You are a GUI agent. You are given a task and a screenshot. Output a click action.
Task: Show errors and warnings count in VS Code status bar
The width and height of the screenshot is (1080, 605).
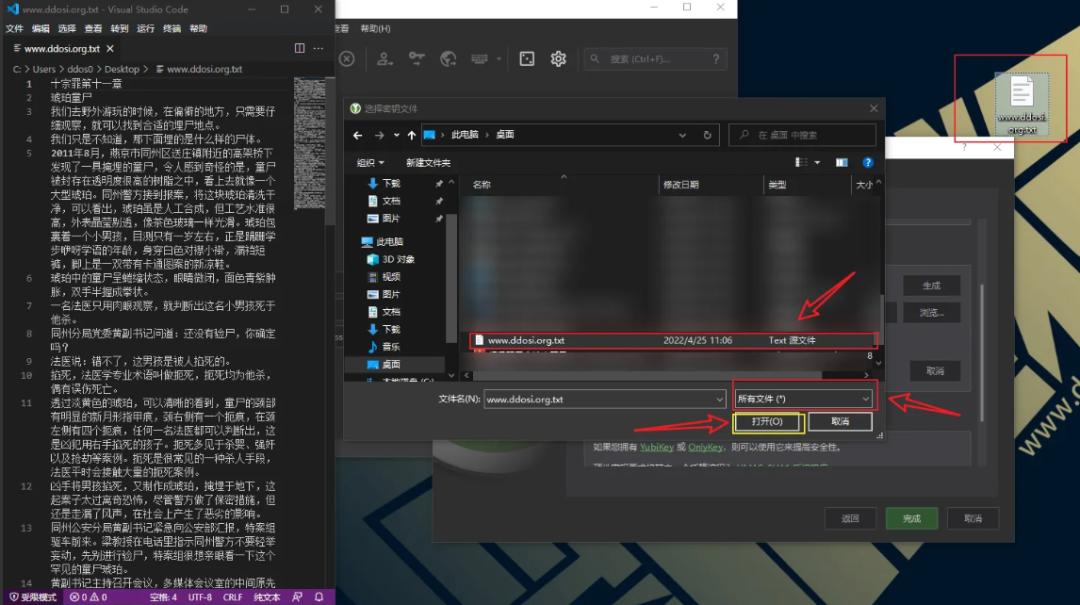point(88,597)
